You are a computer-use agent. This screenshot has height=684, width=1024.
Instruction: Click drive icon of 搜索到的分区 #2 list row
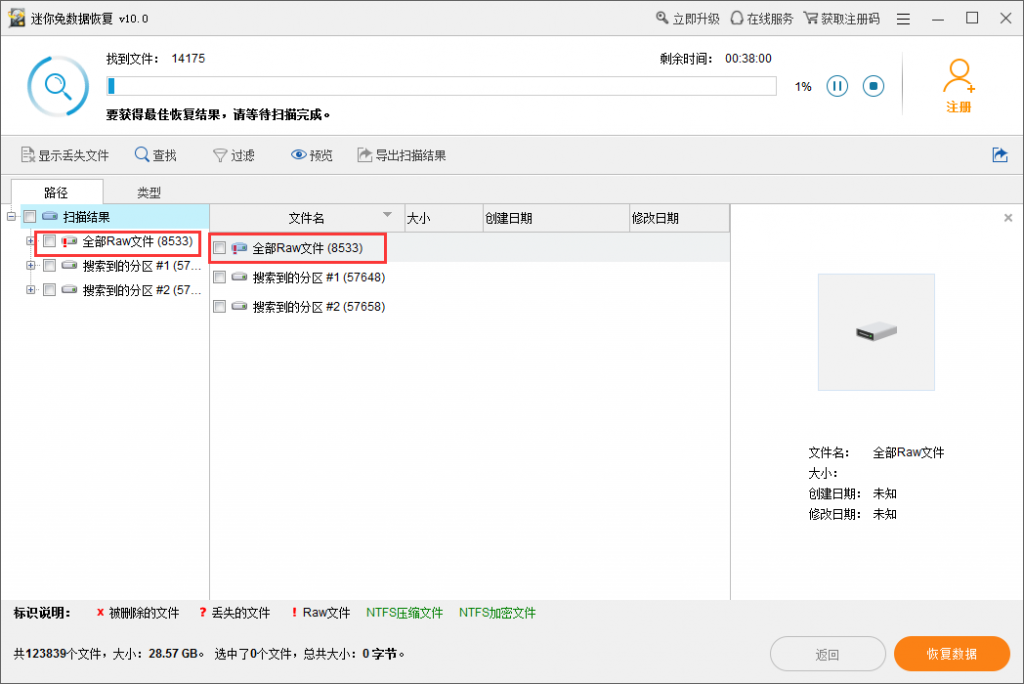click(240, 306)
